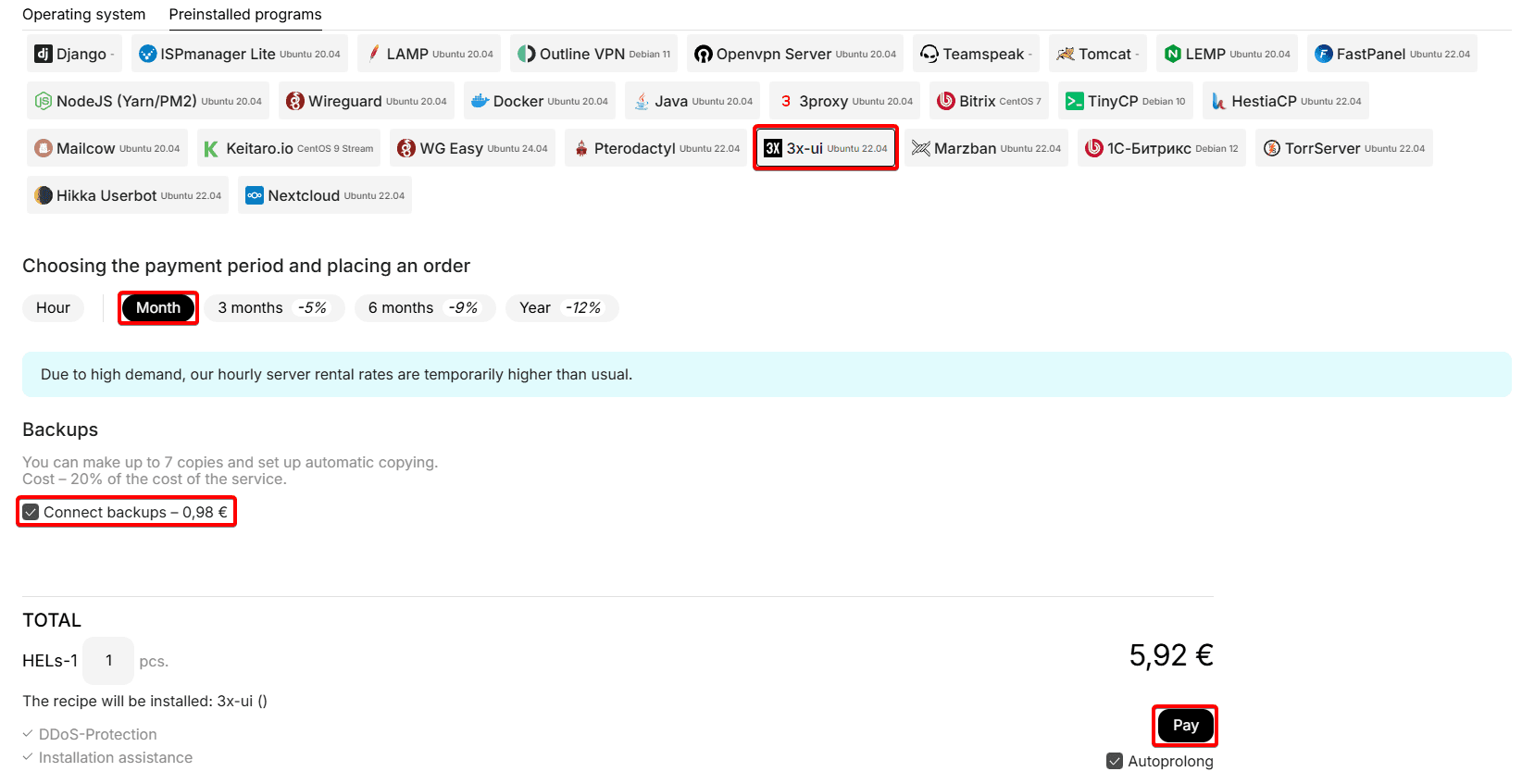Choose the Marzban icon
This screenshot has width=1522, height=784.
920,148
